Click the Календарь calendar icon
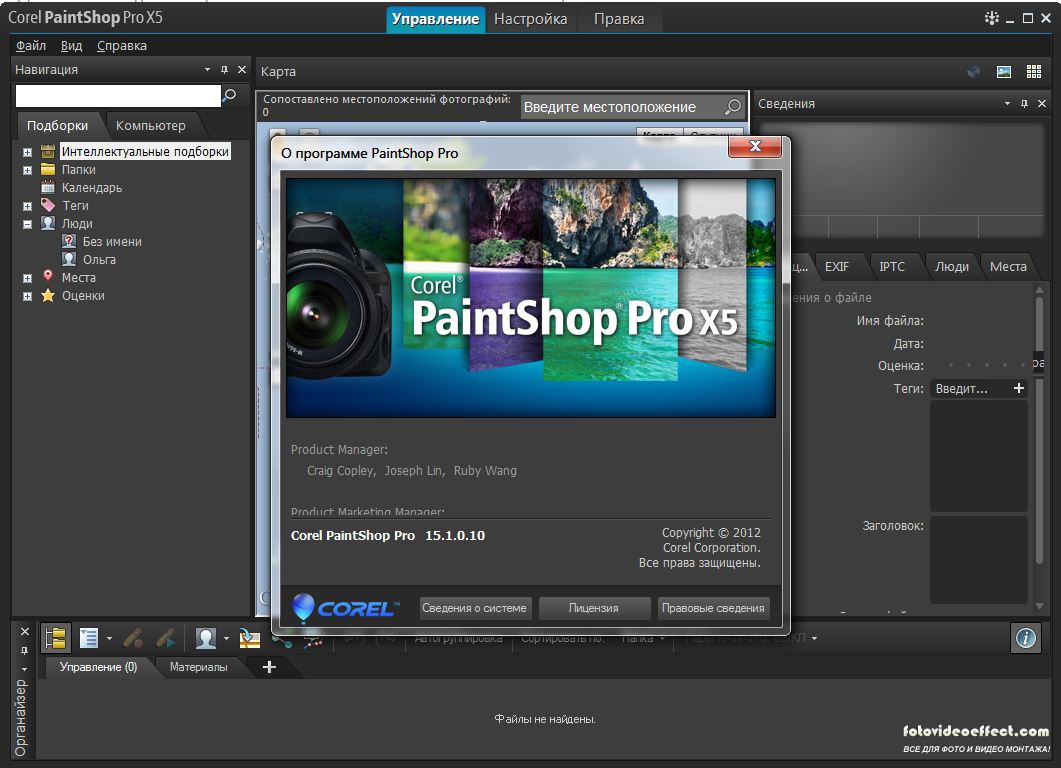This screenshot has height=768, width=1061. pyautogui.click(x=48, y=187)
